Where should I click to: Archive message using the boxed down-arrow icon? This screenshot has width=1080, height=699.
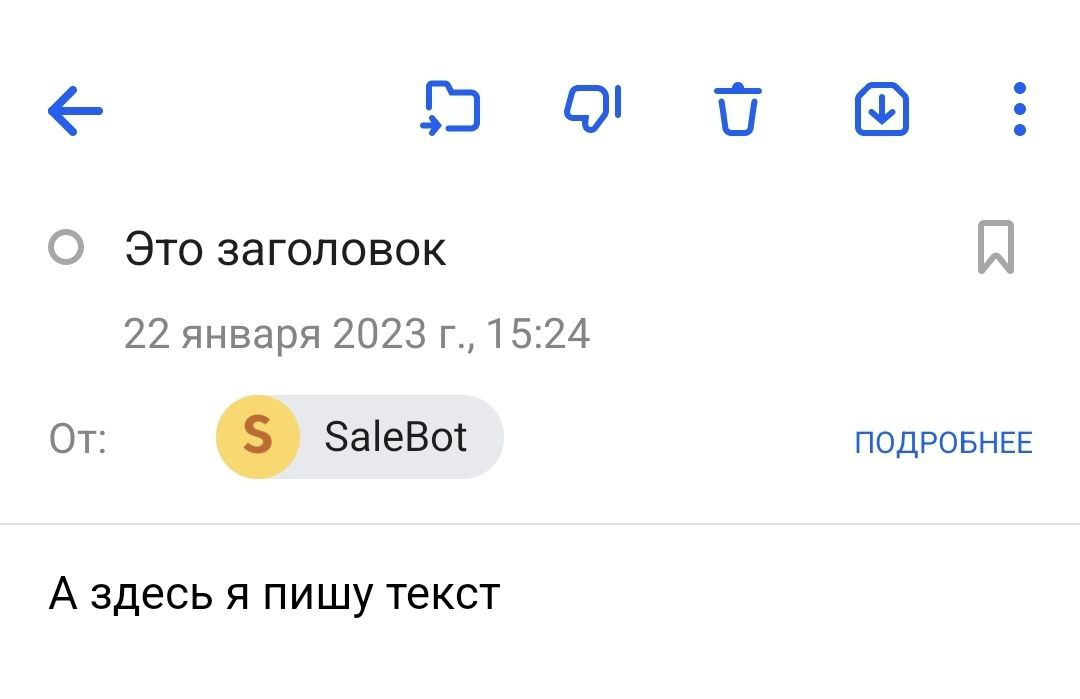click(881, 109)
